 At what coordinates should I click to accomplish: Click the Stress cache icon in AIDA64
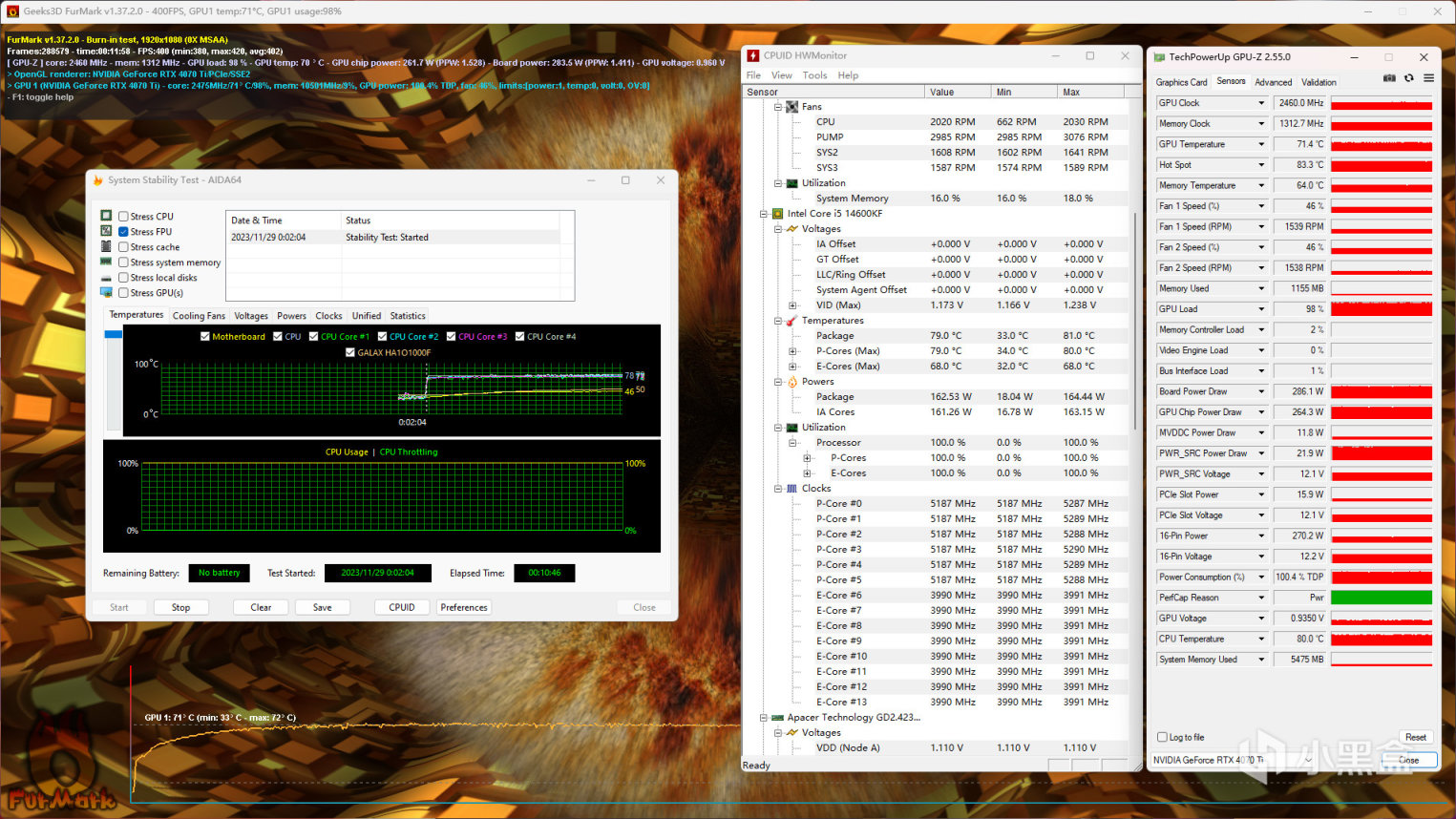tap(106, 246)
